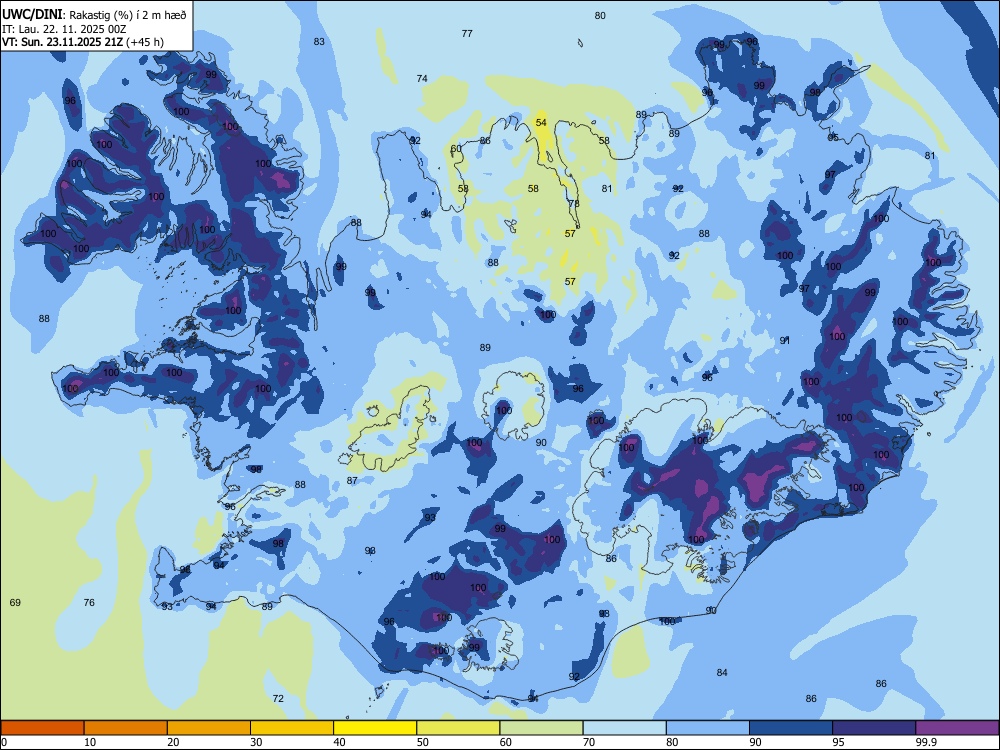Viewport: 1000px width, 750px height.
Task: Click the map humidity value '78'
Action: tap(574, 204)
